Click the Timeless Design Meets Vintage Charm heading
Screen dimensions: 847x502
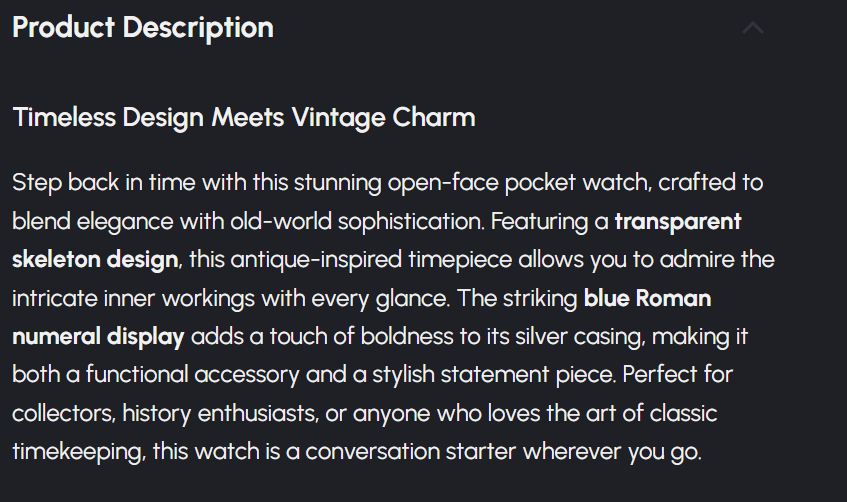click(x=243, y=117)
